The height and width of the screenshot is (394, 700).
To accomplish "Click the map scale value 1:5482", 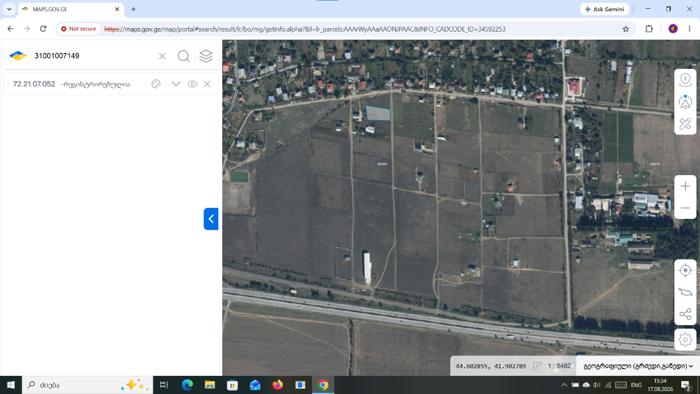I will coord(559,366).
